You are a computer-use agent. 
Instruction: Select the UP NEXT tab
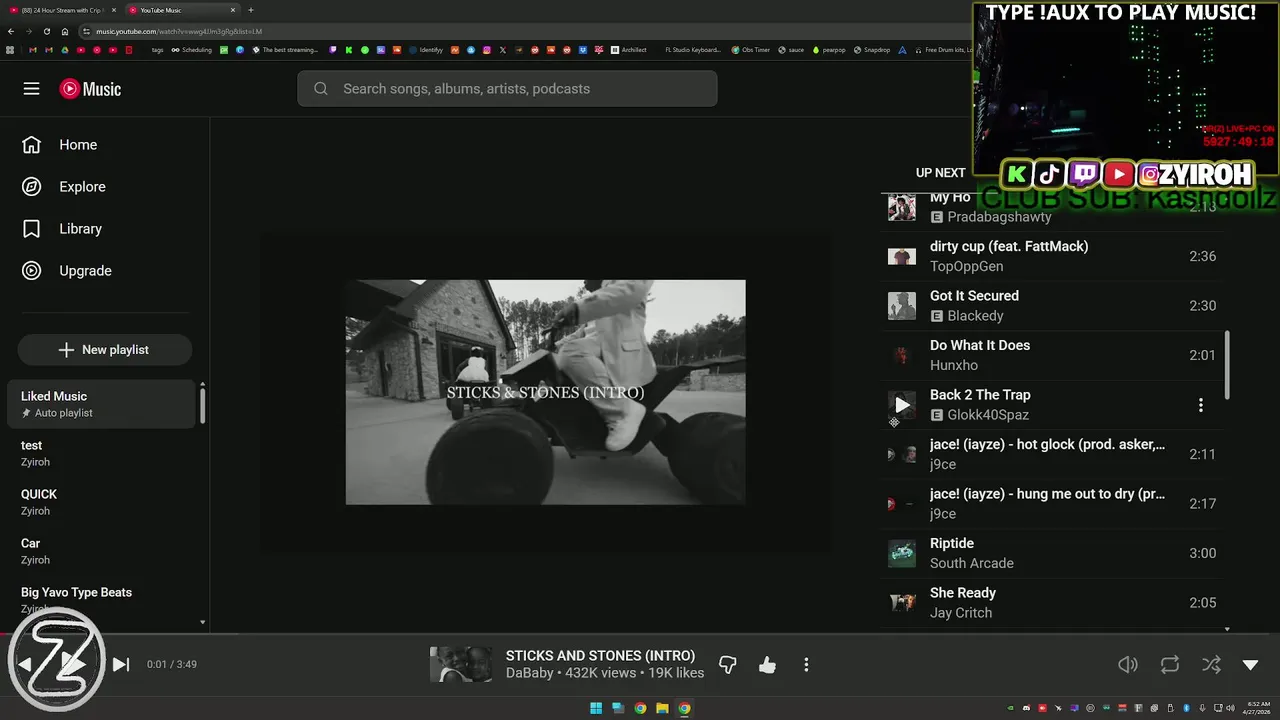pyautogui.click(x=940, y=173)
